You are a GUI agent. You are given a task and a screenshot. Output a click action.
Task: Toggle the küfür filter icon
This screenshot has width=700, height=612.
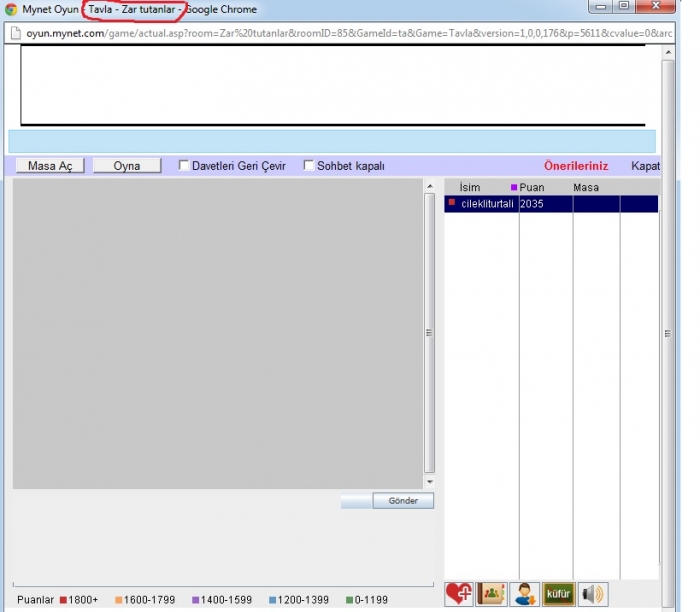point(558,594)
